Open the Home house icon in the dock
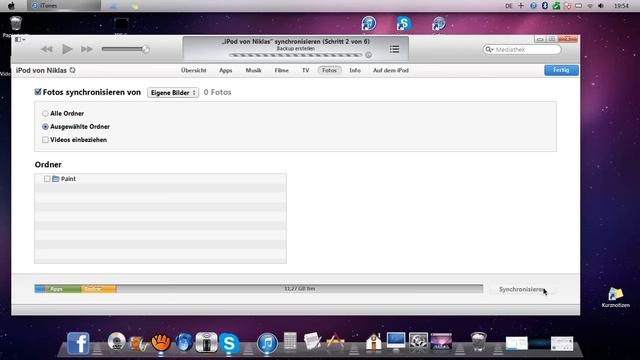The height and width of the screenshot is (360, 640). 373,342
